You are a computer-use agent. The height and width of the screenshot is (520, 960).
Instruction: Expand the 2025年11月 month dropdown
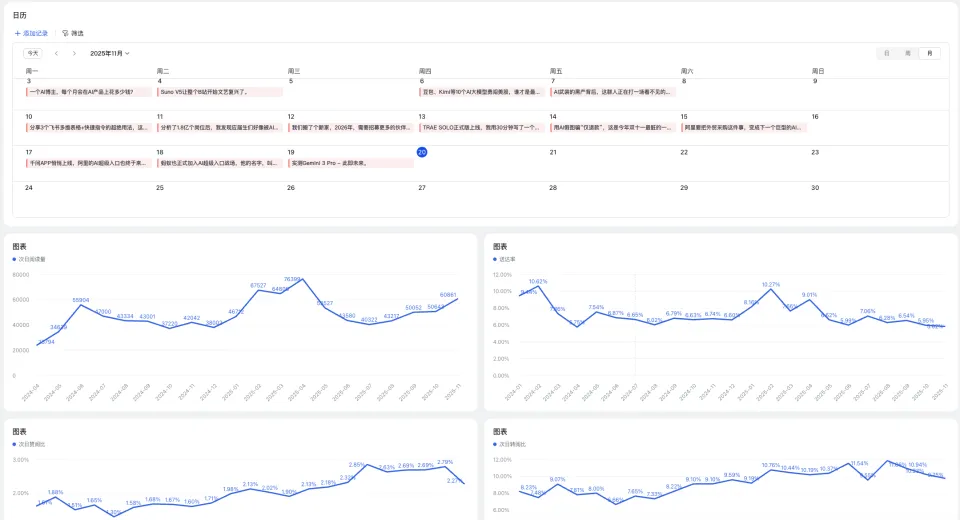(110, 53)
